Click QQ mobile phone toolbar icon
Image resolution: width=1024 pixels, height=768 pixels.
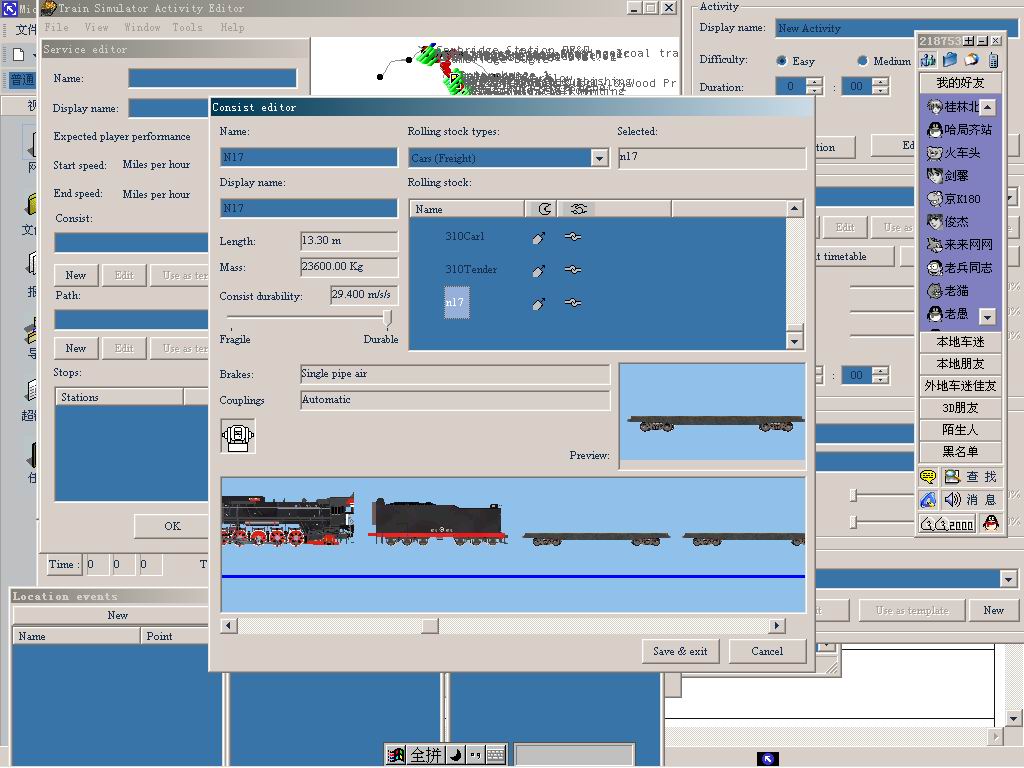(993, 61)
